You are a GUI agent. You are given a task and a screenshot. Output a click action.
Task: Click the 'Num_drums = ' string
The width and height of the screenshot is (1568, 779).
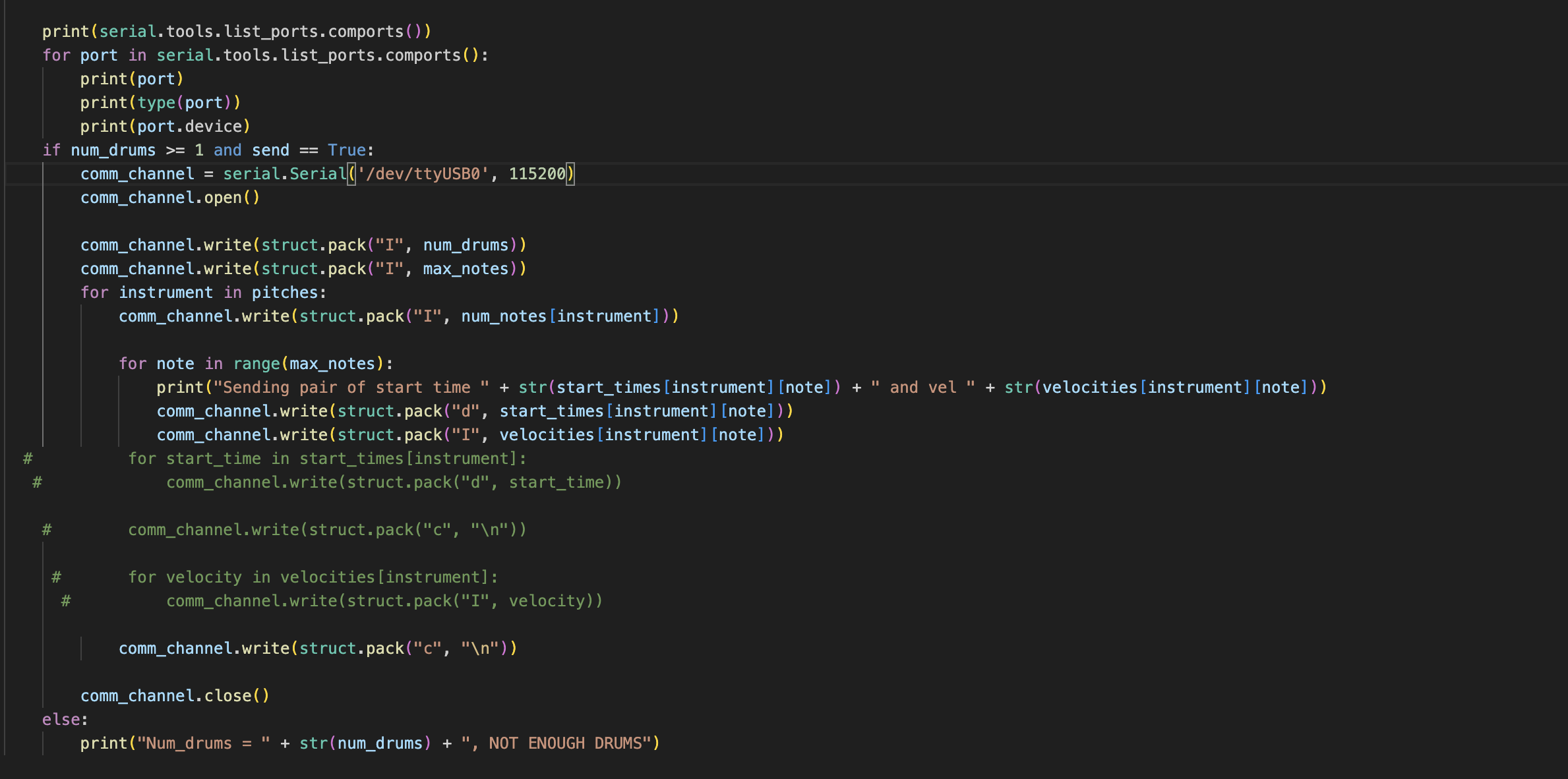click(x=203, y=743)
